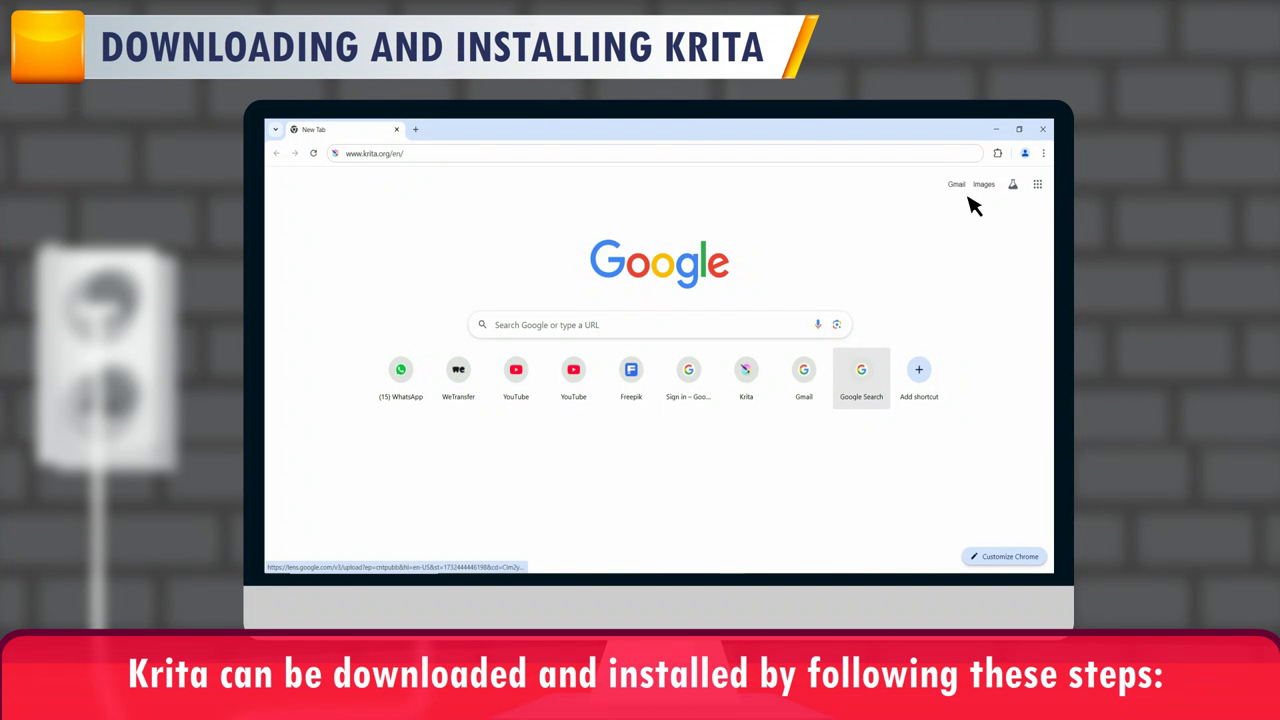Focus the address bar showing www.krita.org/en/

(x=655, y=153)
